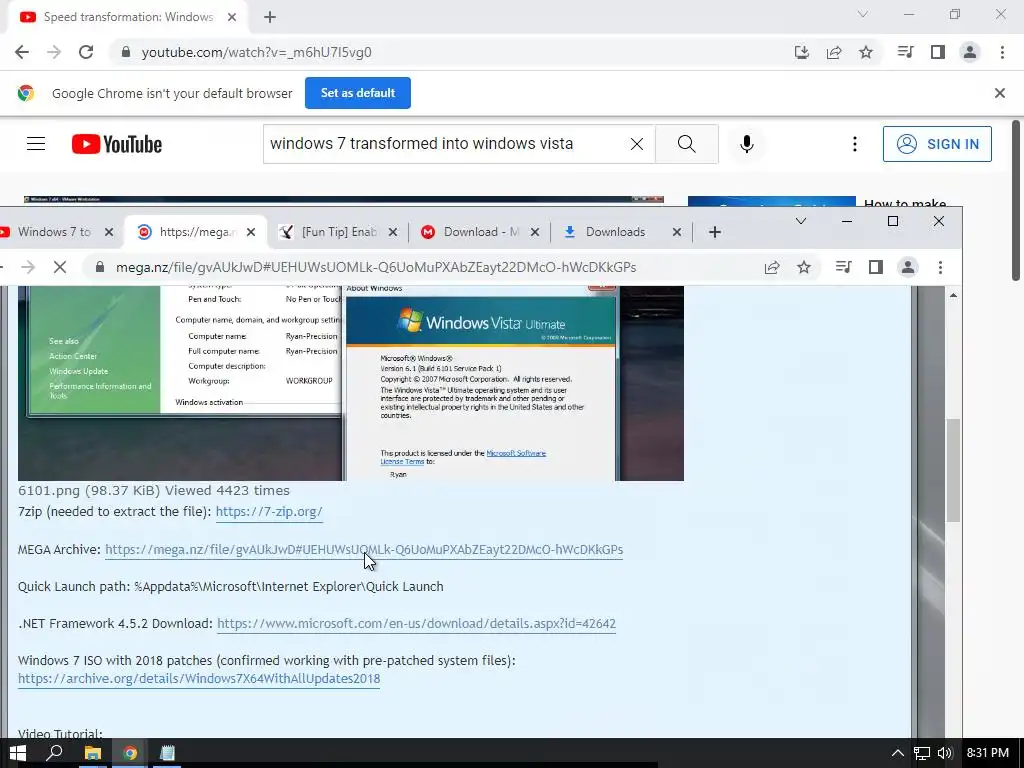Screen dimensions: 1024x768
Task: Open .NET Framework microsoft.com download link
Action: (x=417, y=624)
